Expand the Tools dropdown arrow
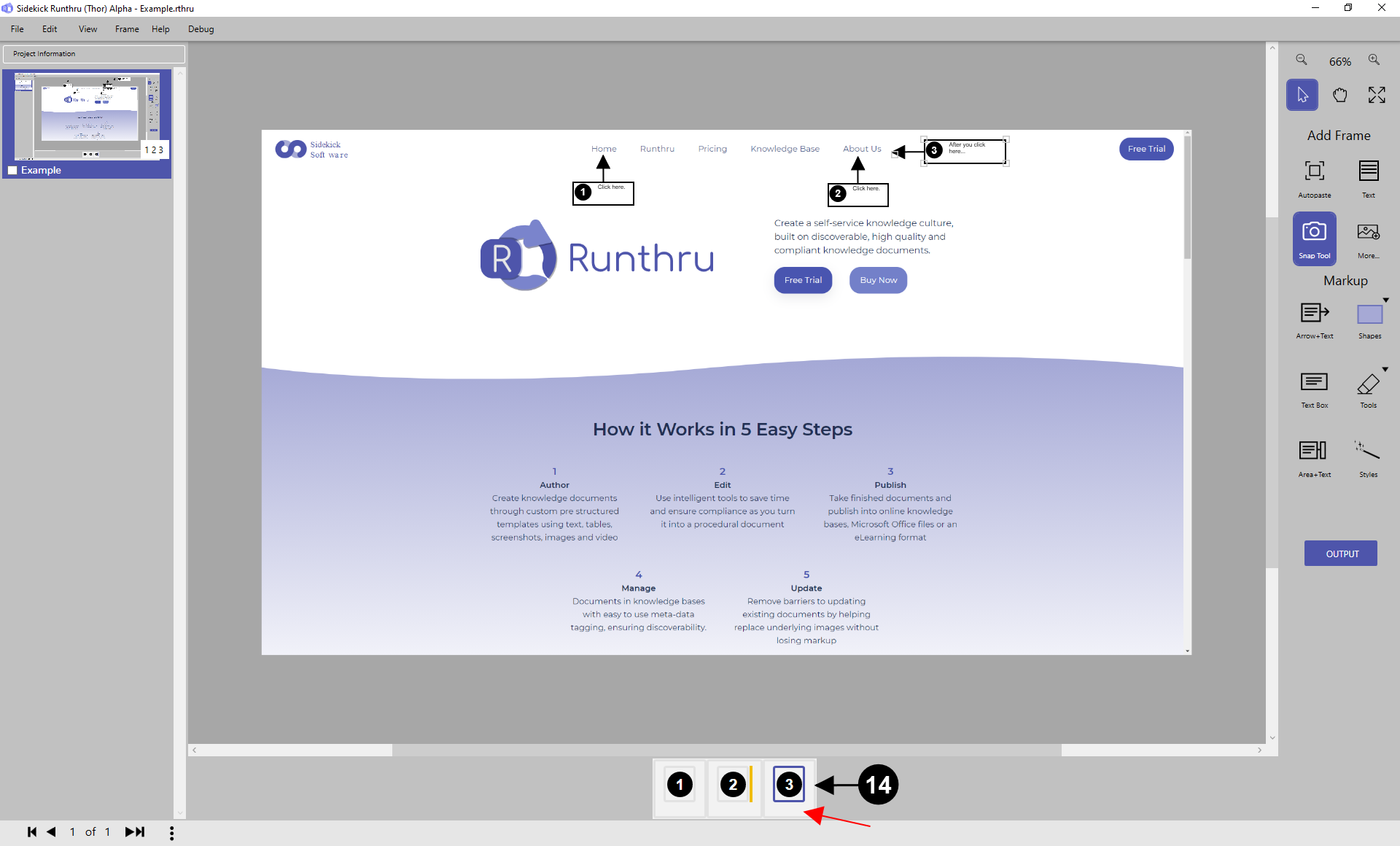Screen dimensions: 1400x846 (x=1385, y=369)
